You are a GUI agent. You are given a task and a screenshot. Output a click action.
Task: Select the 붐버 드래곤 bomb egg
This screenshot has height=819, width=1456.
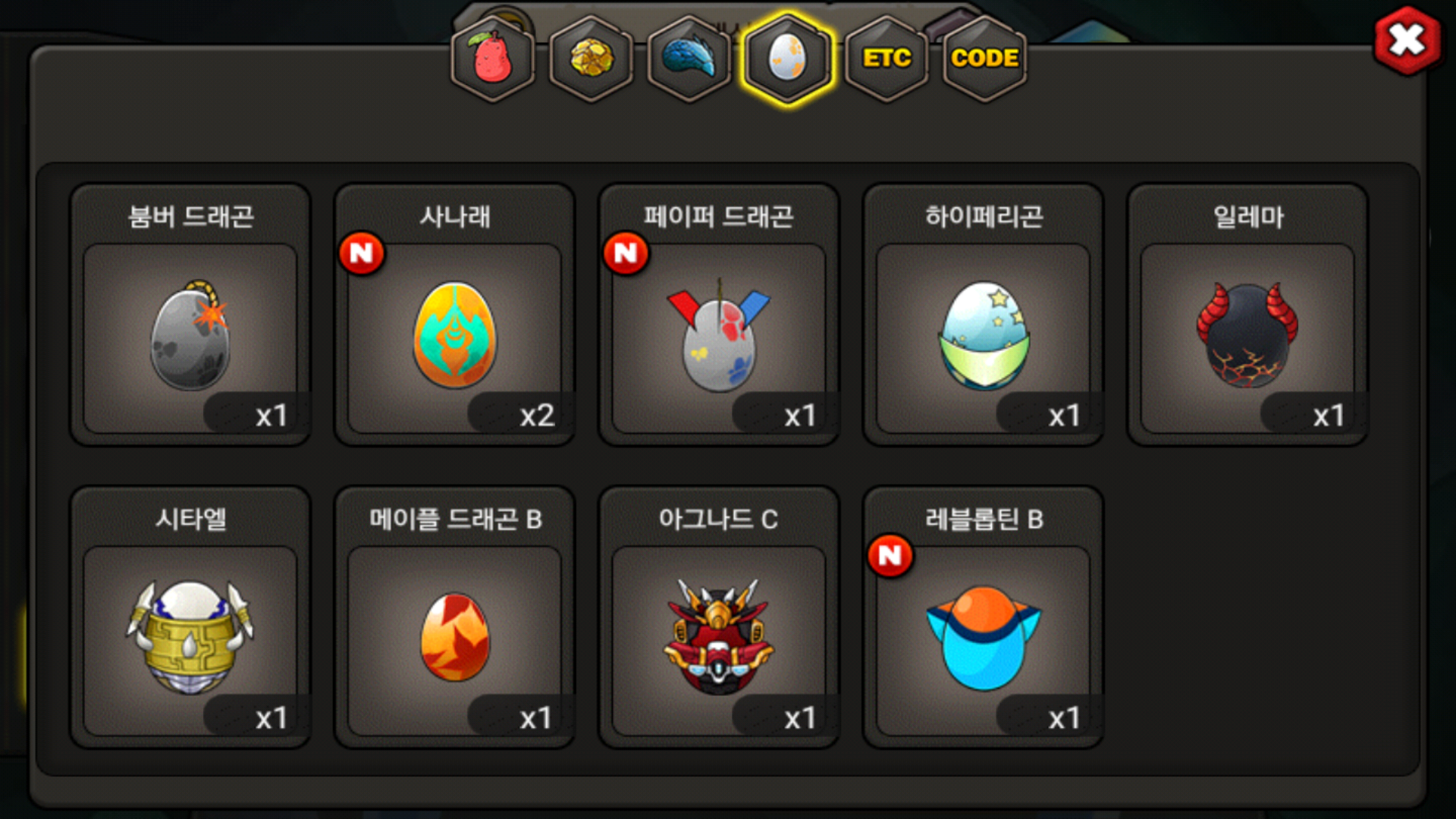point(190,315)
